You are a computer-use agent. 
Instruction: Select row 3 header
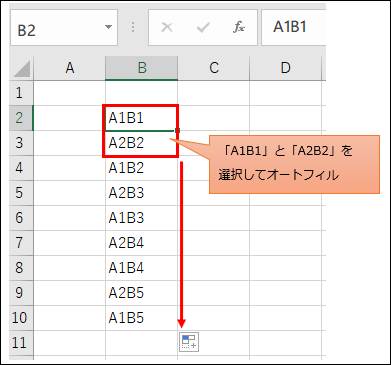22,143
